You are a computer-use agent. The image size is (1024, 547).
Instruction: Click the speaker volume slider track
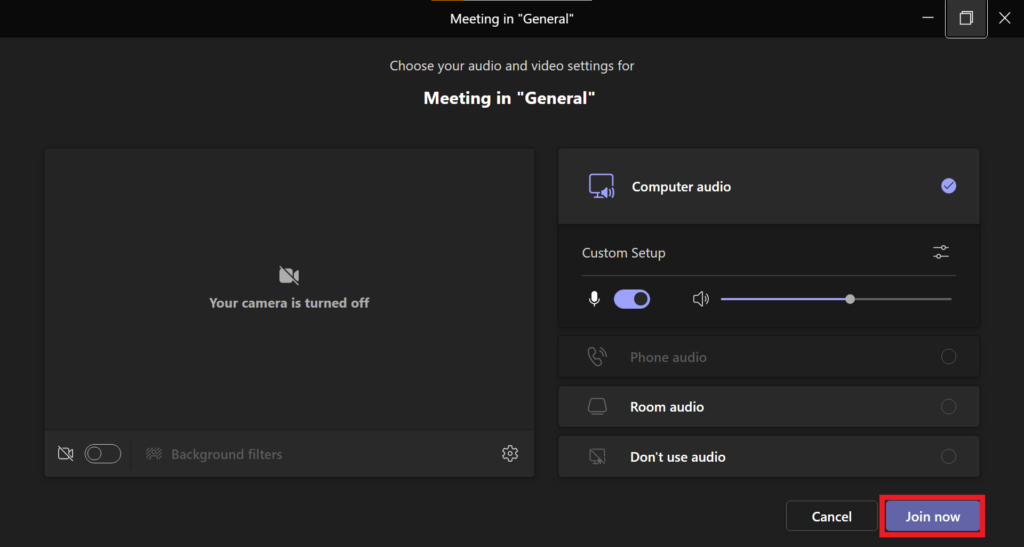pyautogui.click(x=836, y=299)
